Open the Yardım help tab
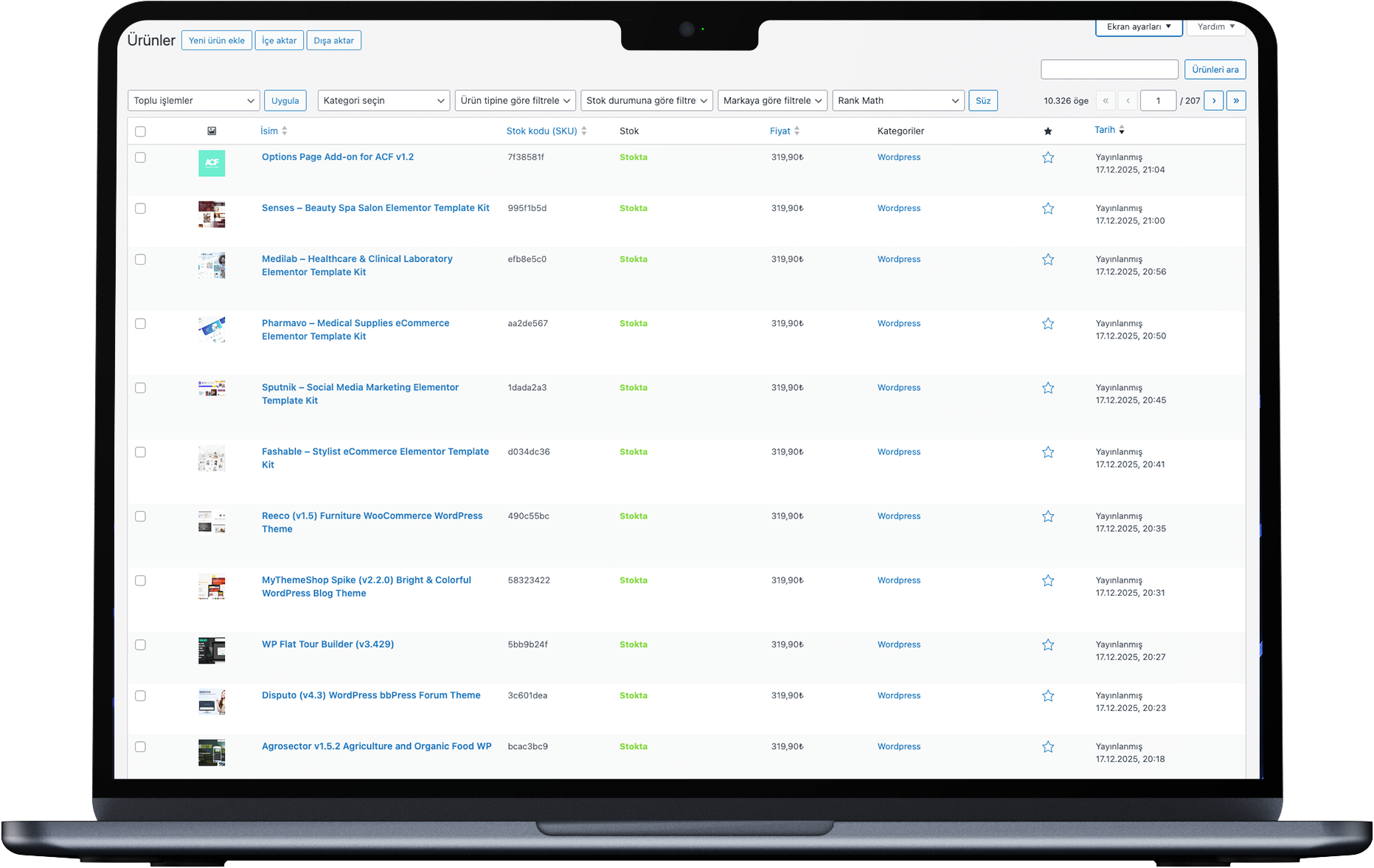The image size is (1374, 868). [x=1215, y=27]
